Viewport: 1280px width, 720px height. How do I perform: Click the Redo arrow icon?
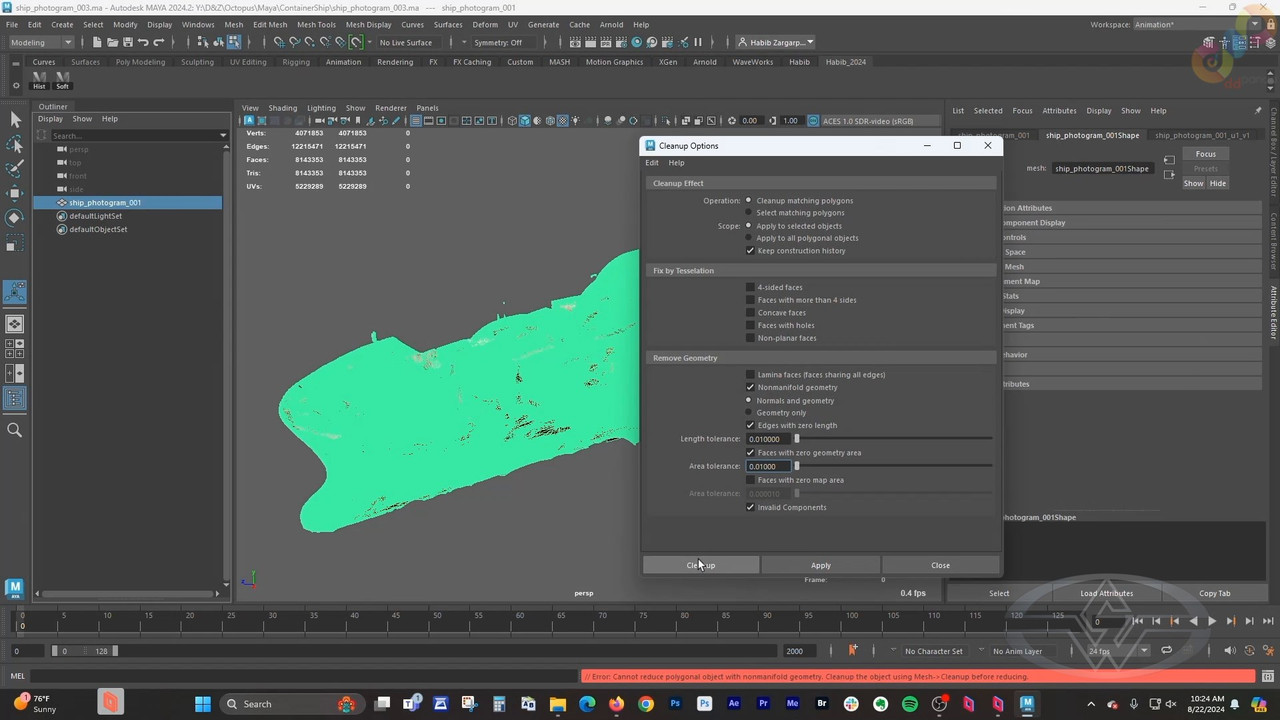(x=158, y=42)
